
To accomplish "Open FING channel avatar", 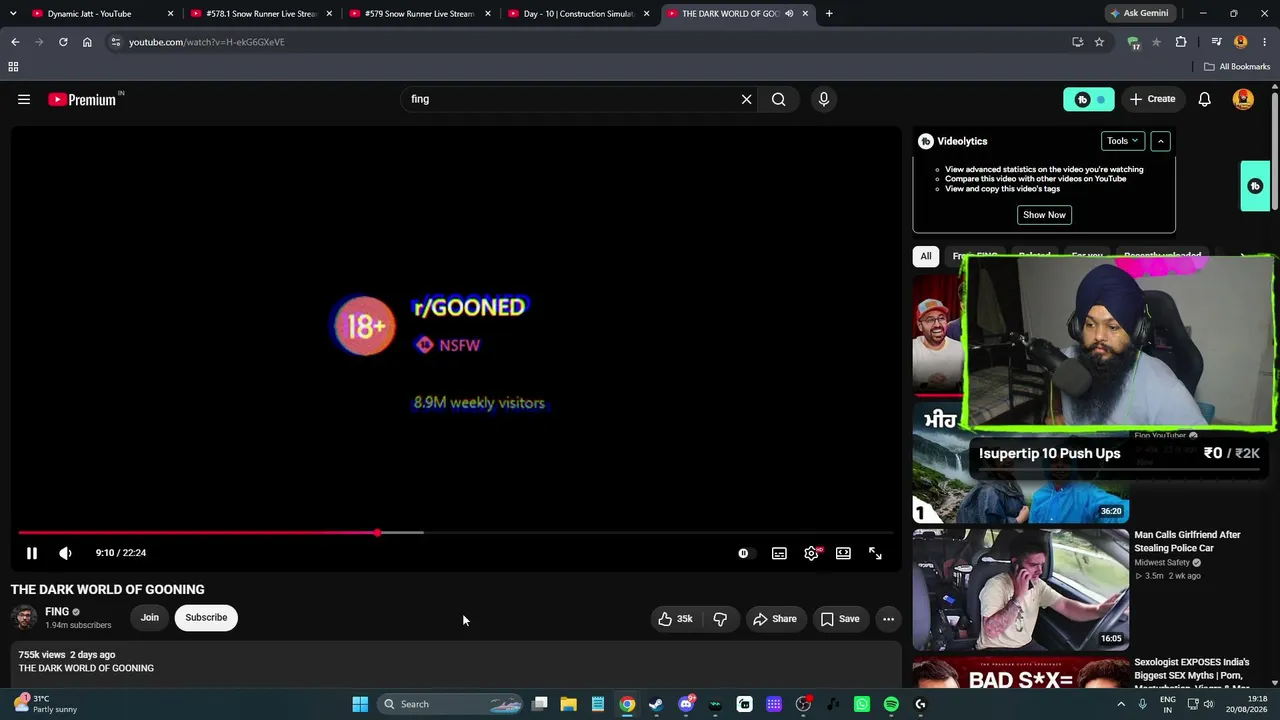I will 24,617.
